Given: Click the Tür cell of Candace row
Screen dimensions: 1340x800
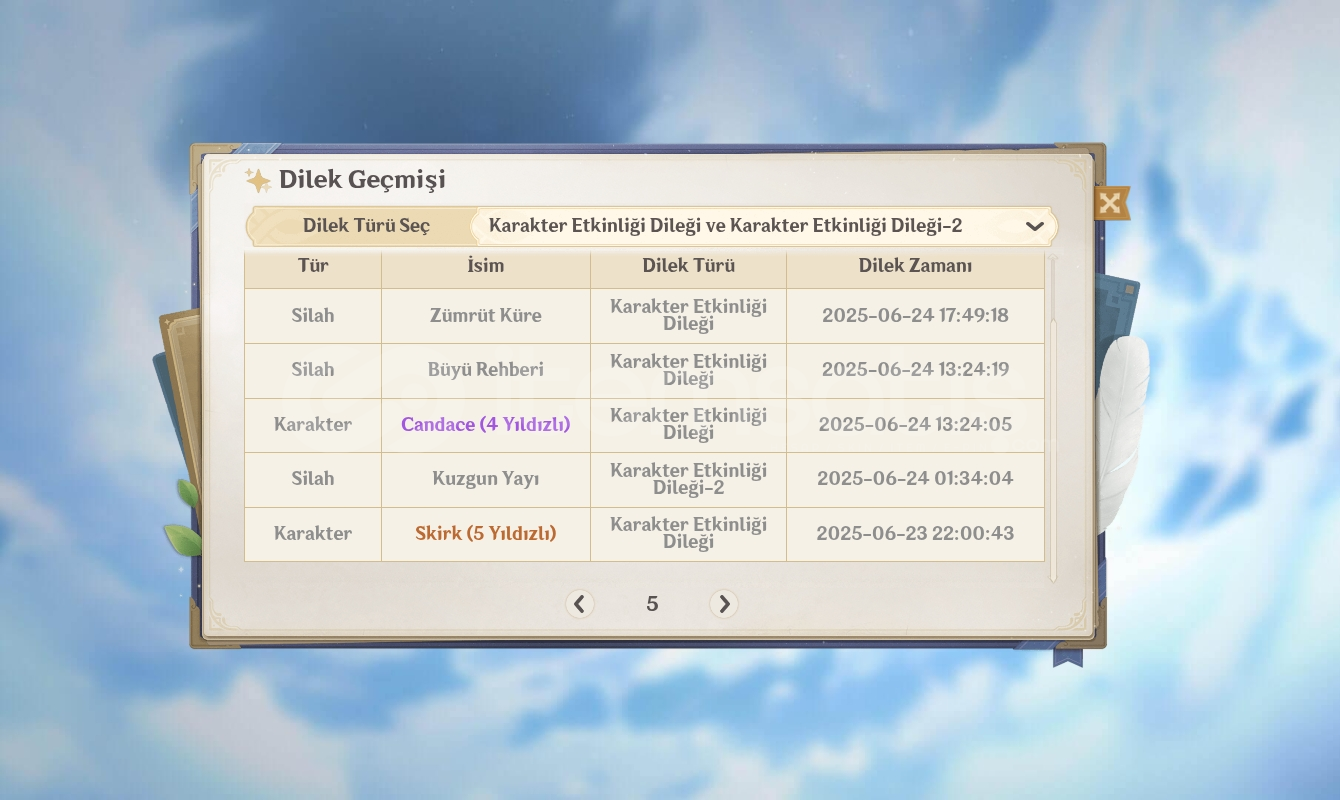Looking at the screenshot, I should click(313, 424).
